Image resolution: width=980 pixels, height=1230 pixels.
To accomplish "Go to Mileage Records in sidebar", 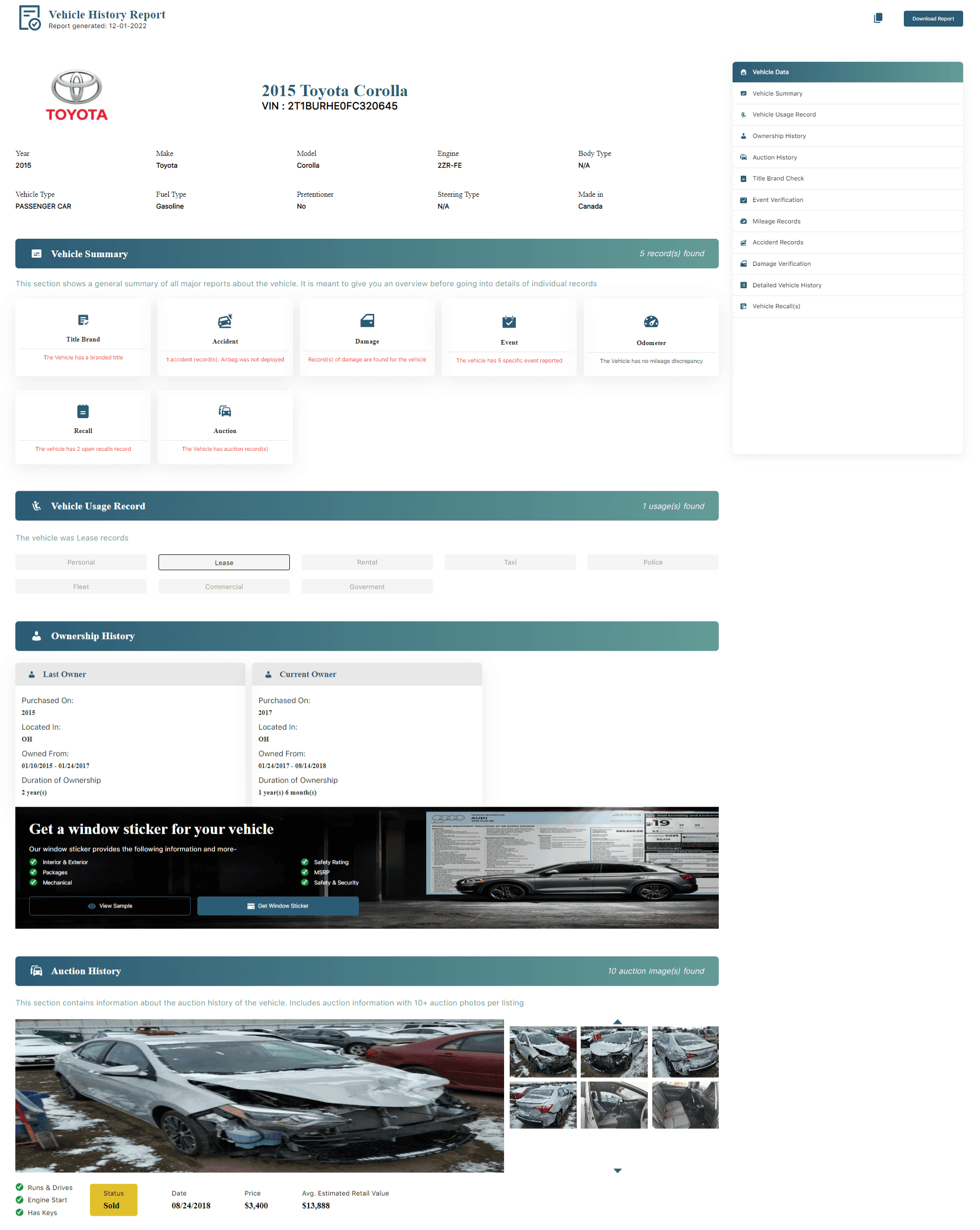I will click(776, 221).
